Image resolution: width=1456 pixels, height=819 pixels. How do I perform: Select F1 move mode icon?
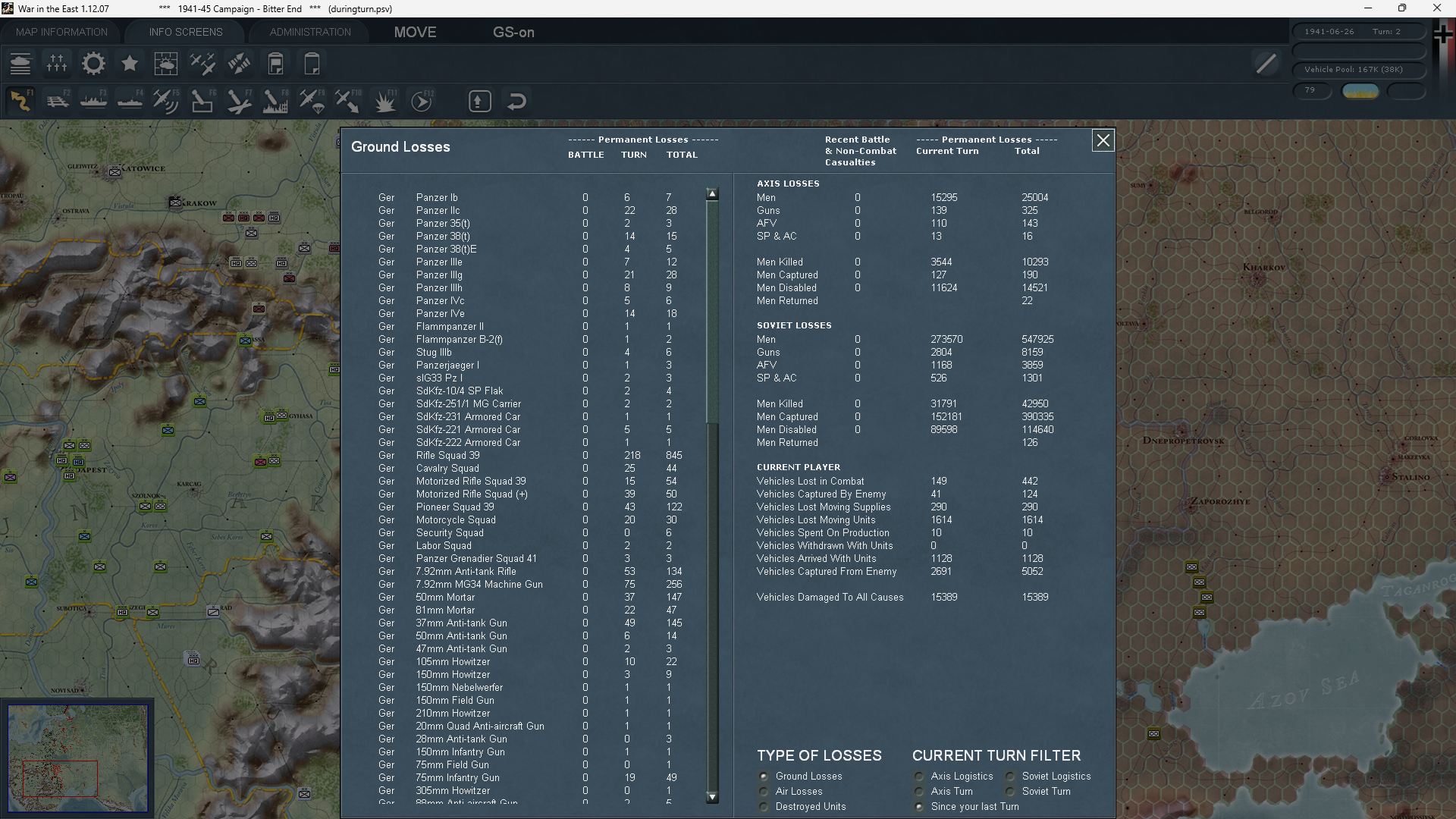tap(20, 101)
